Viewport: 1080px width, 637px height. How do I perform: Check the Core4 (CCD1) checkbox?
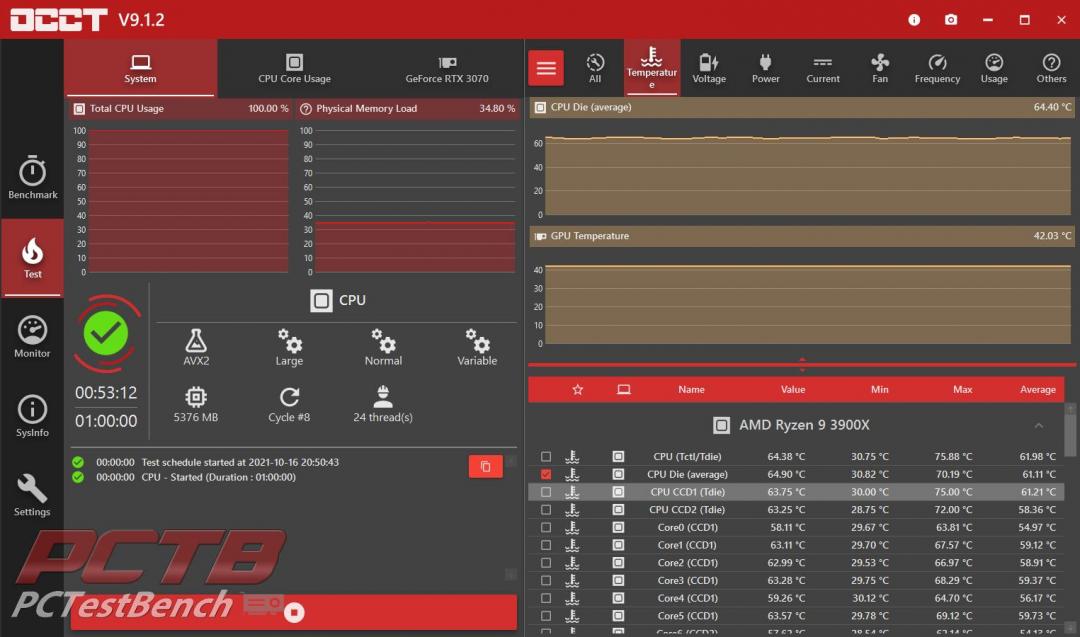click(x=546, y=598)
